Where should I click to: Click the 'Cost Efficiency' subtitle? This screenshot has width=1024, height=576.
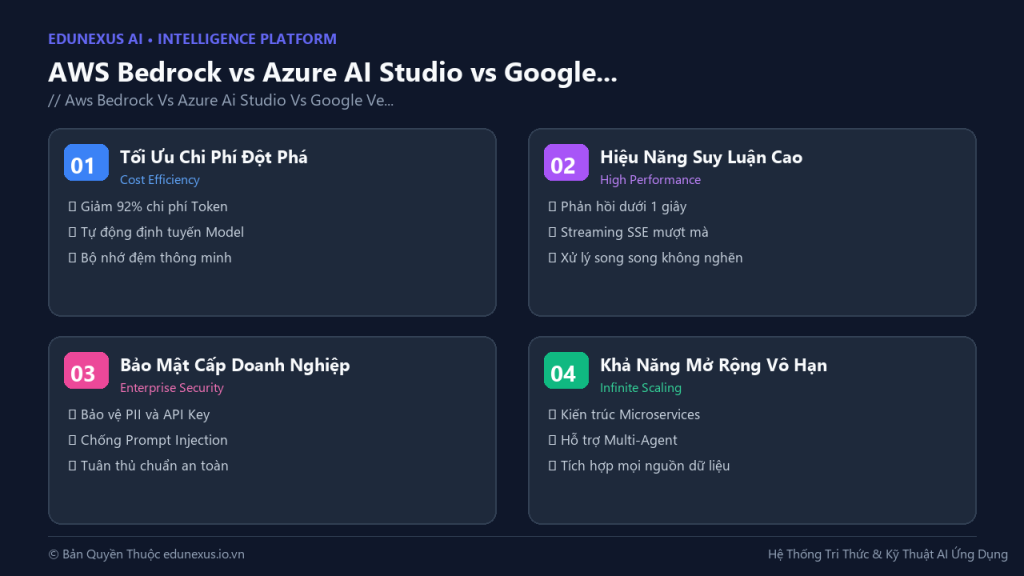pyautogui.click(x=159, y=180)
